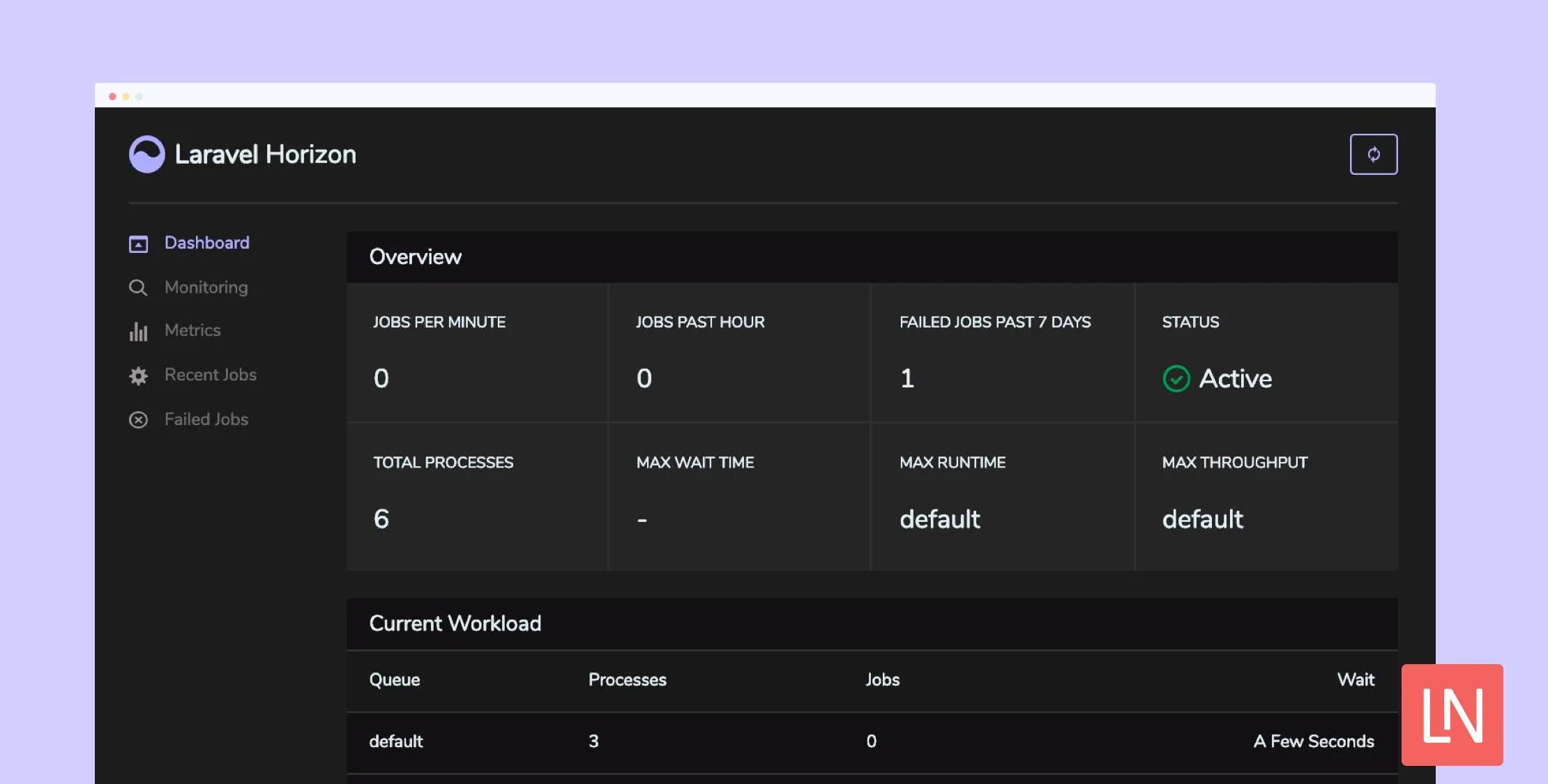This screenshot has height=784, width=1548.
Task: Click the Laravel Horizon title text
Action: click(265, 154)
